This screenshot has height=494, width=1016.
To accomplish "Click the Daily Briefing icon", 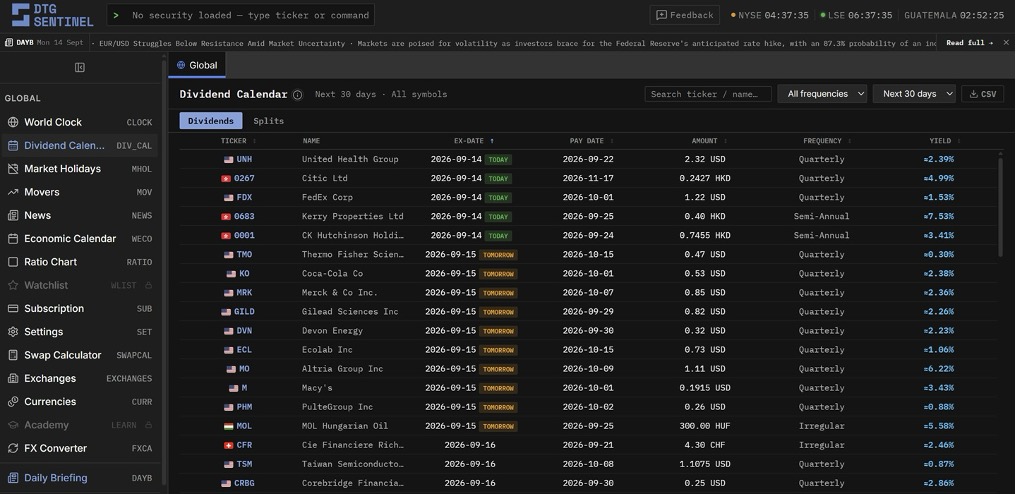I will [12, 478].
